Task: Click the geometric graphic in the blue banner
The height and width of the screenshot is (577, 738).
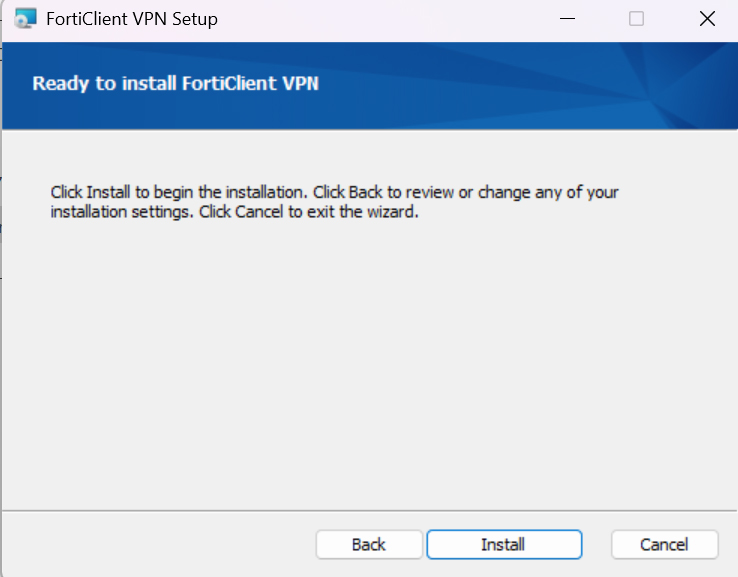Action: 640,85
